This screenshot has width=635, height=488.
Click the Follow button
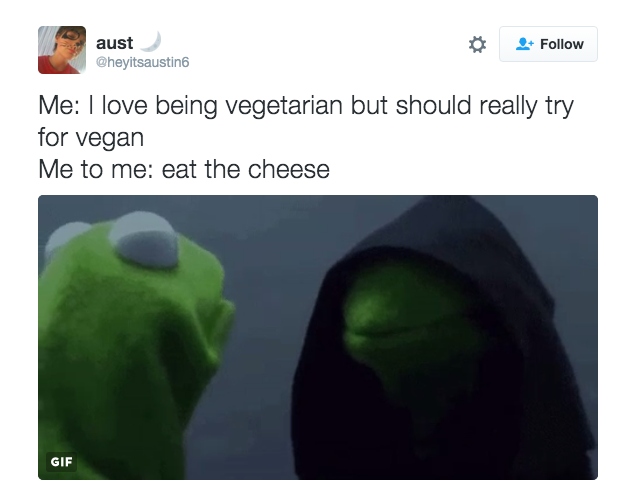[x=548, y=44]
